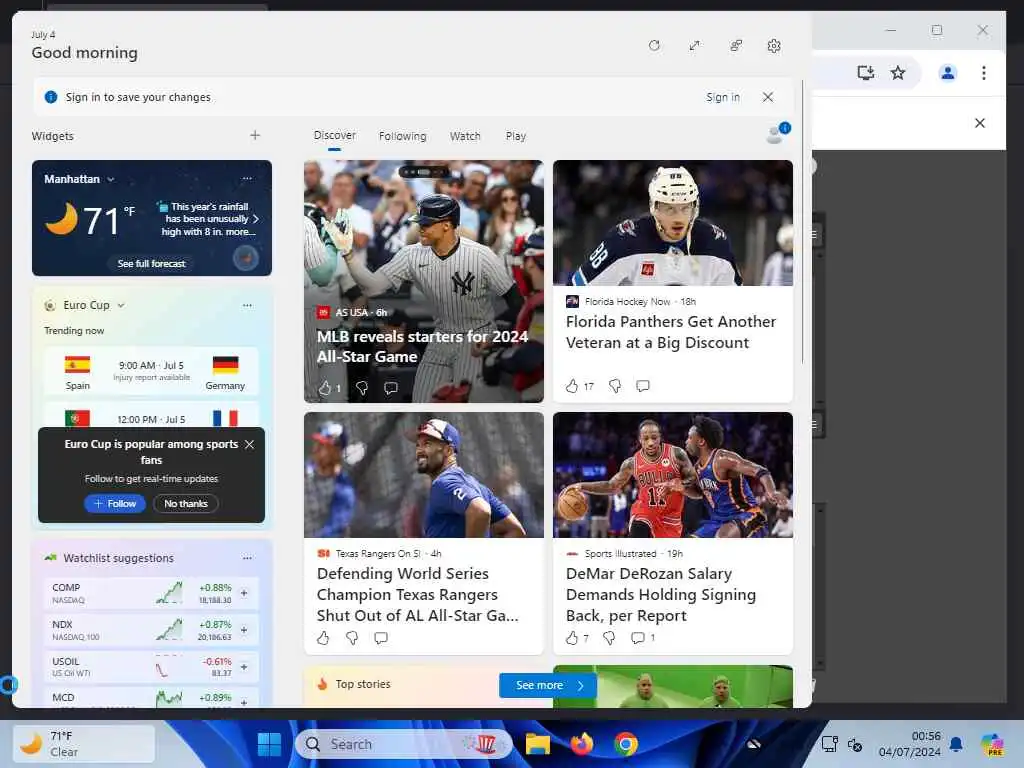Dislike DeMar DeRozan article
Viewport: 1024px width, 768px height.
[609, 638]
